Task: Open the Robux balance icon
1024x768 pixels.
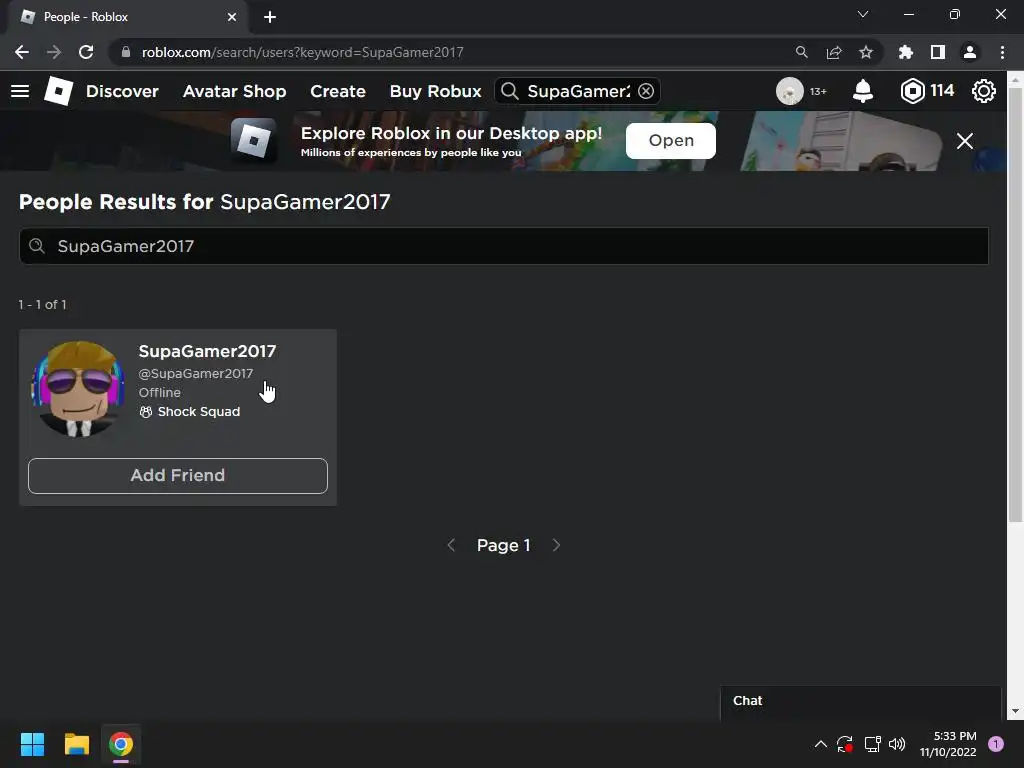Action: 912,91
